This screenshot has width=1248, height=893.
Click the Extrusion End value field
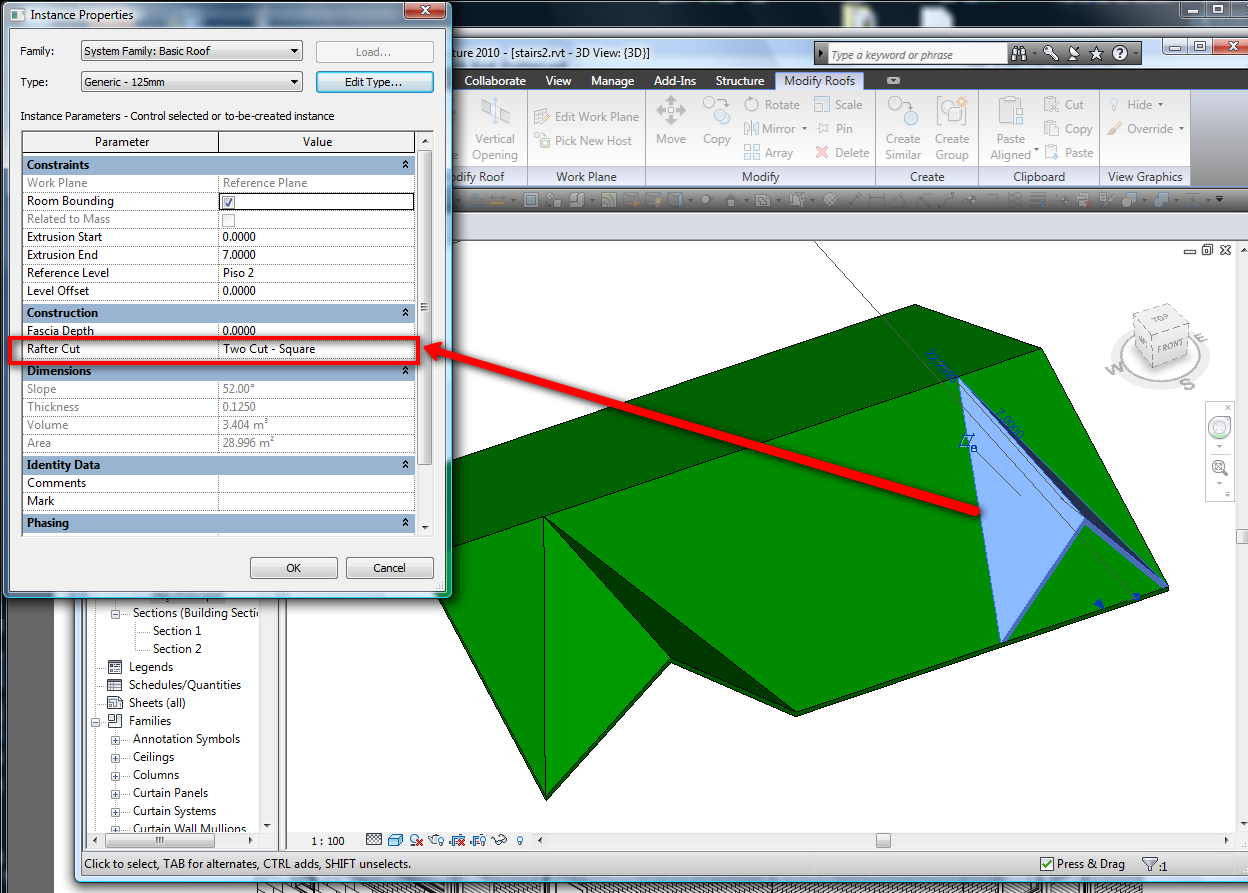pos(316,255)
